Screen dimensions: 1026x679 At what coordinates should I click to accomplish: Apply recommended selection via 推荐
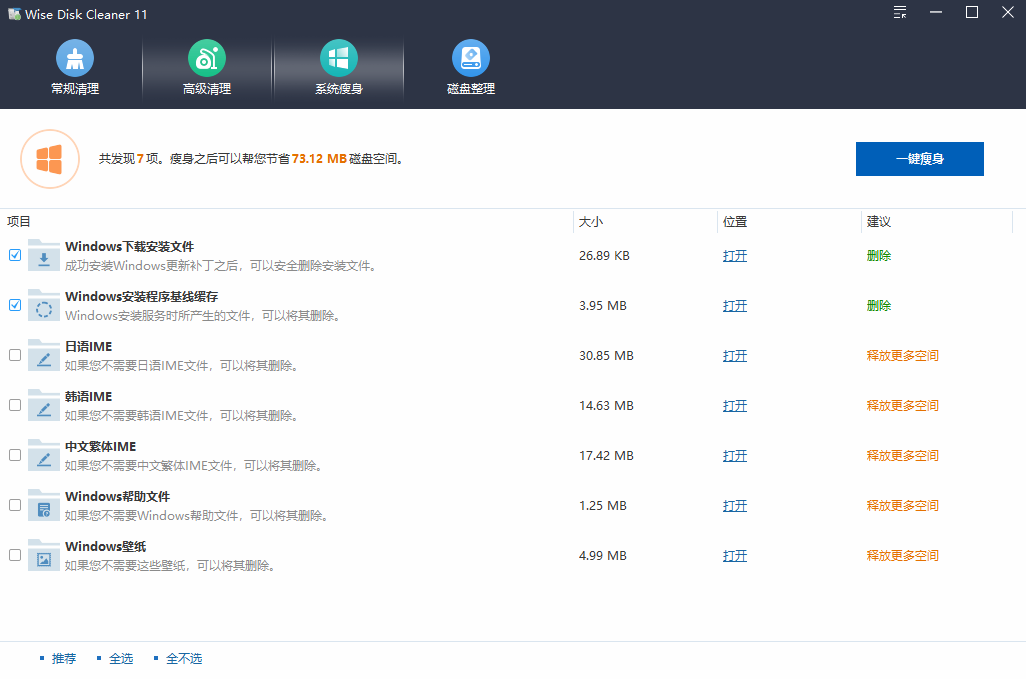pyautogui.click(x=64, y=658)
